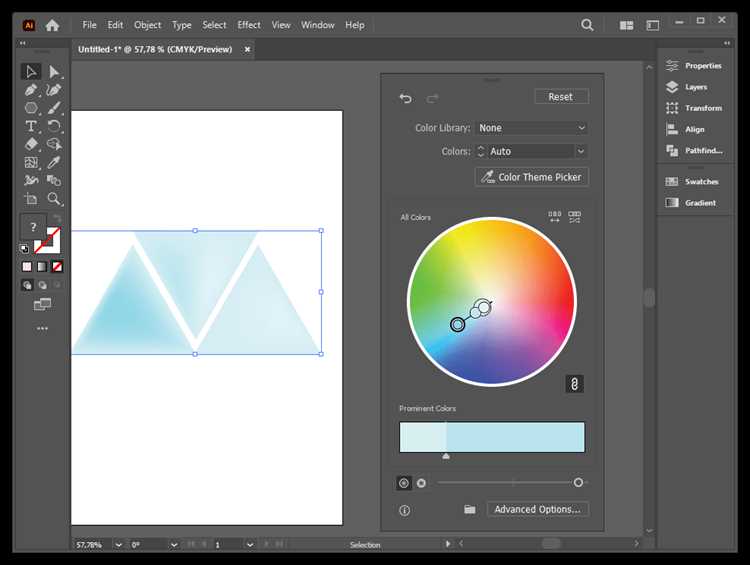Click the bold-ringed color handle on wheel
The height and width of the screenshot is (565, 750).
click(x=458, y=324)
